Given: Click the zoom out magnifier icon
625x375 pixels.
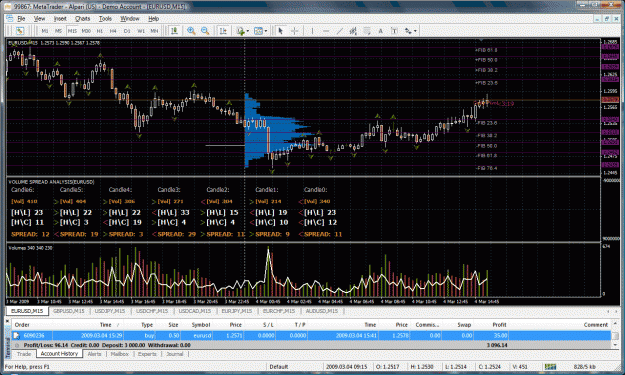Looking at the screenshot, I should 205,31.
